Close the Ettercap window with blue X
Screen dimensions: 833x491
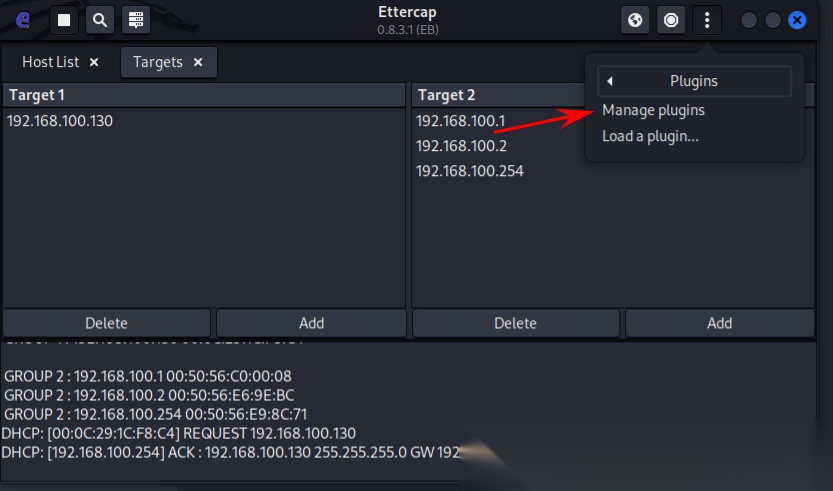[797, 20]
